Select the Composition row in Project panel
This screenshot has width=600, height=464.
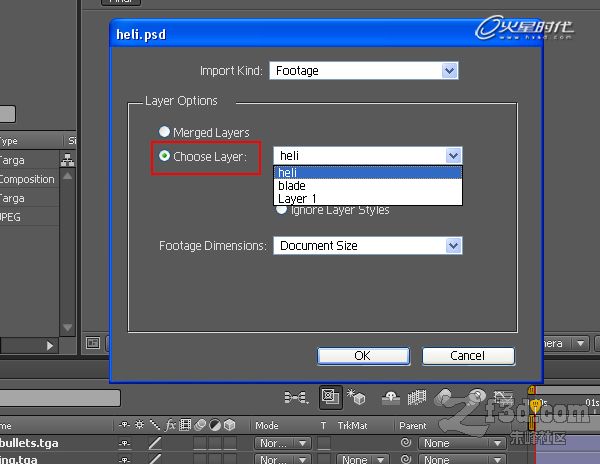(29, 179)
